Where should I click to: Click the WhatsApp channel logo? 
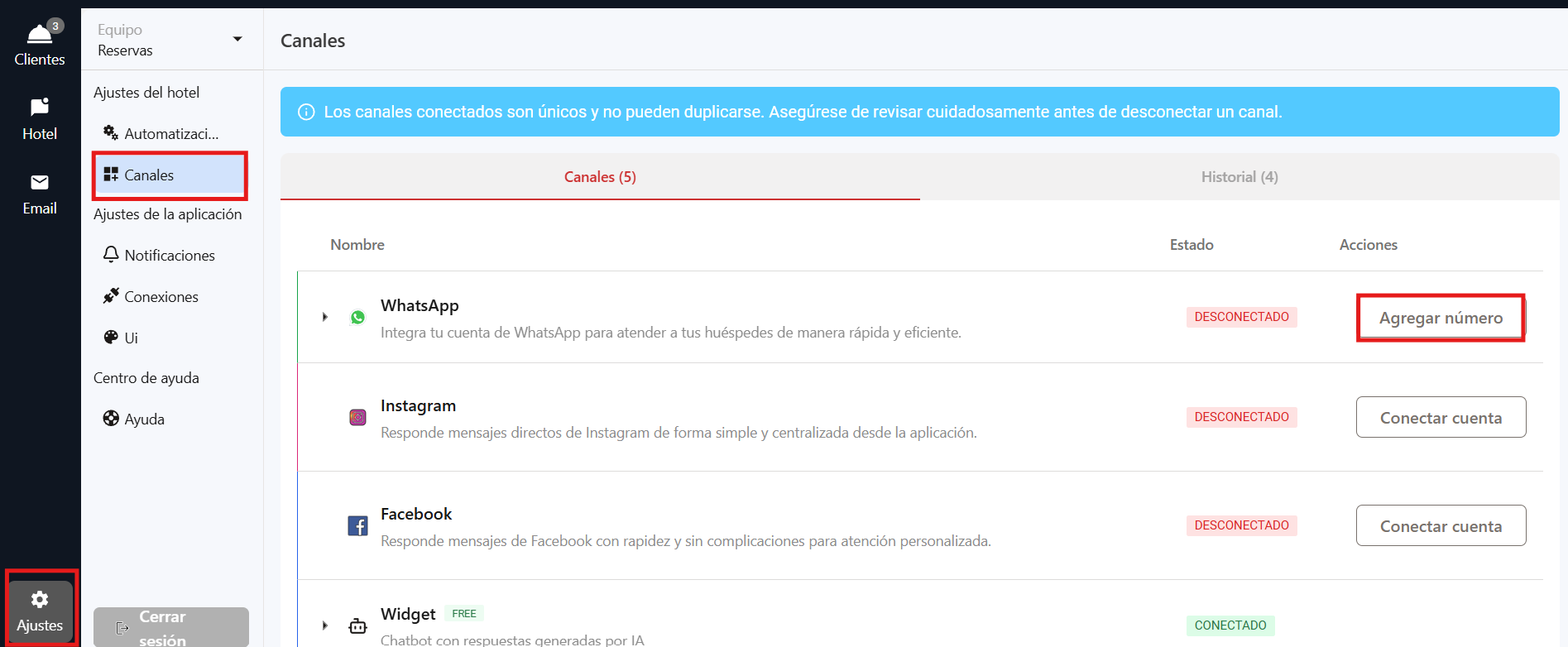tap(357, 318)
